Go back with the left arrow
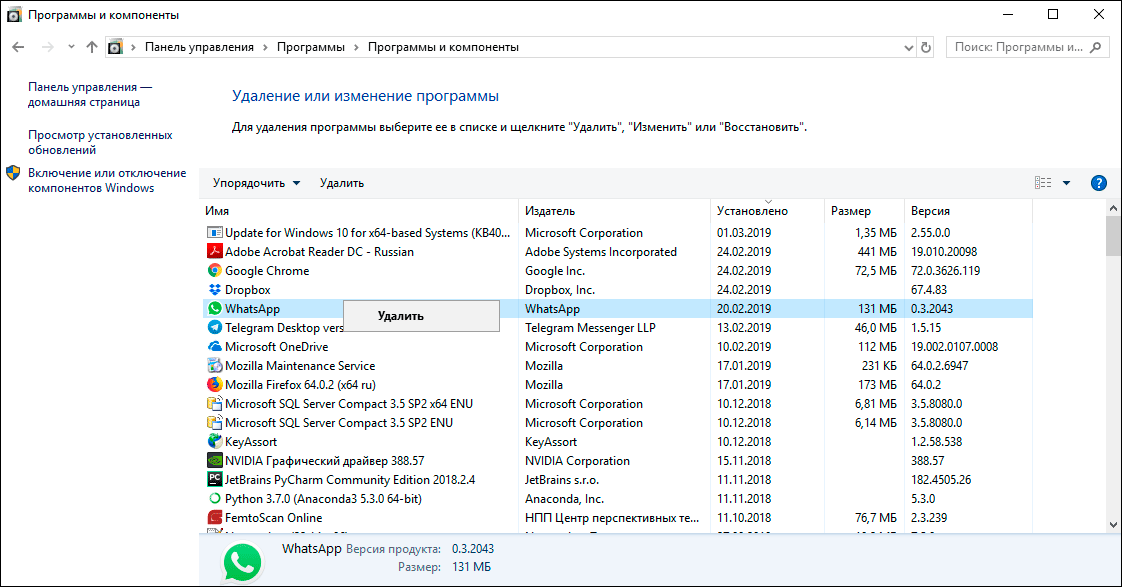 [19, 47]
